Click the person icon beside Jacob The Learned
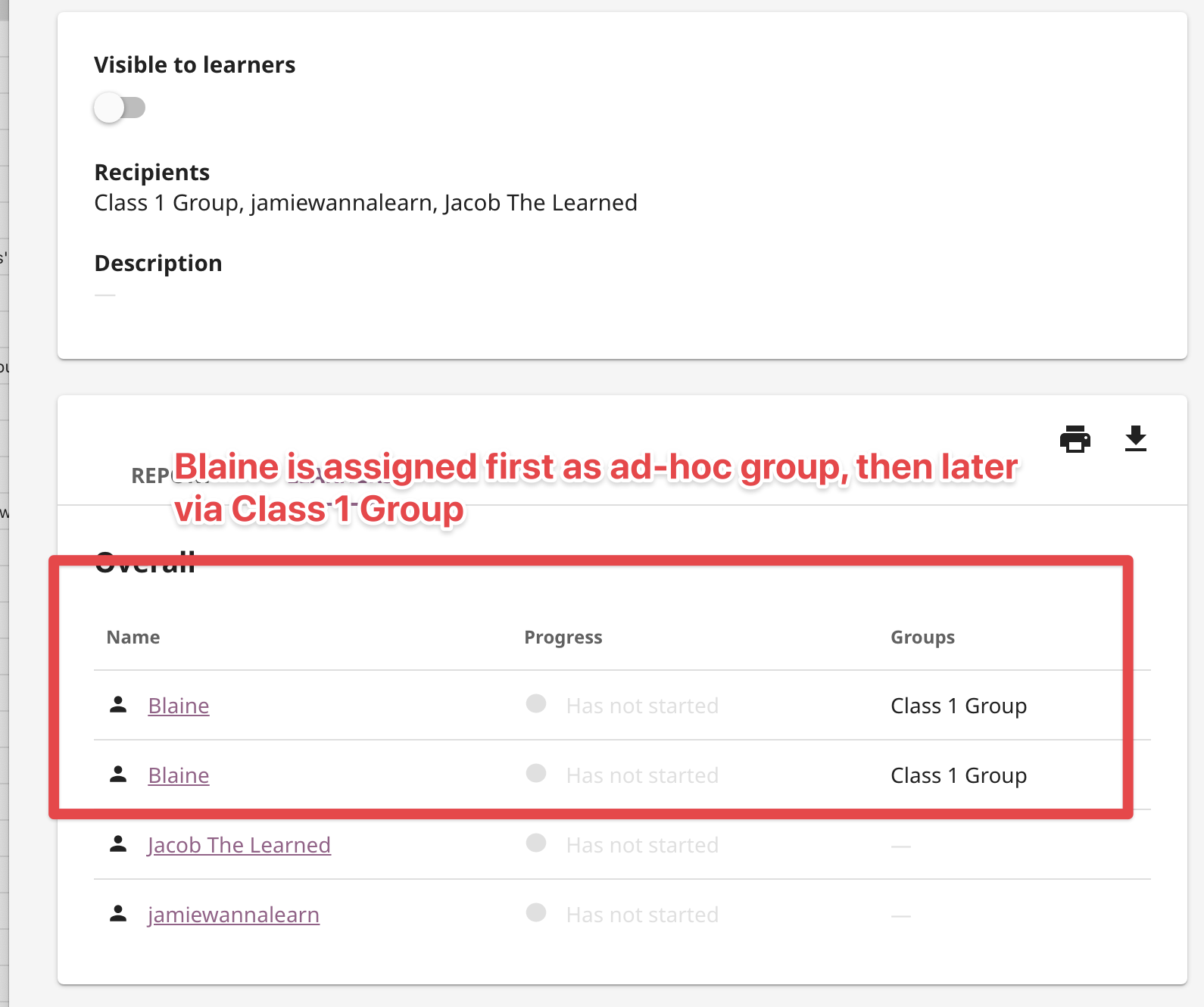 [x=118, y=844]
